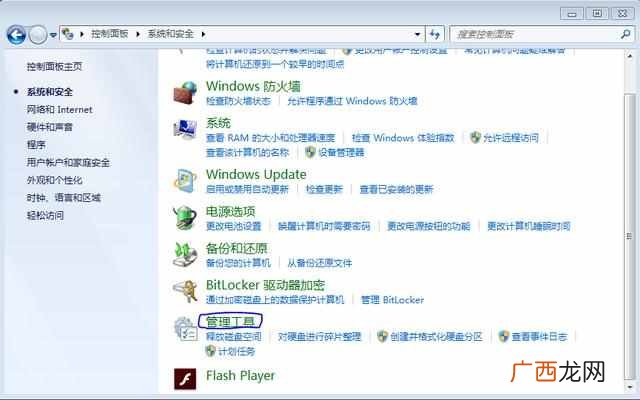The width and height of the screenshot is (640, 400).
Task: Click 检查 Windows 体验指数 link
Action: click(x=403, y=138)
